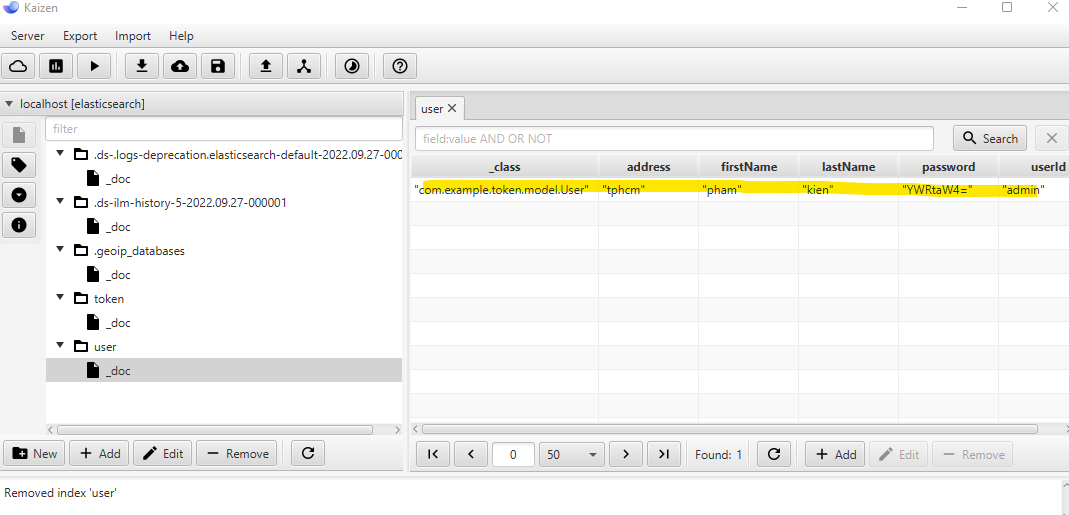The width and height of the screenshot is (1069, 515).
Task: Go to last results page
Action: click(664, 454)
